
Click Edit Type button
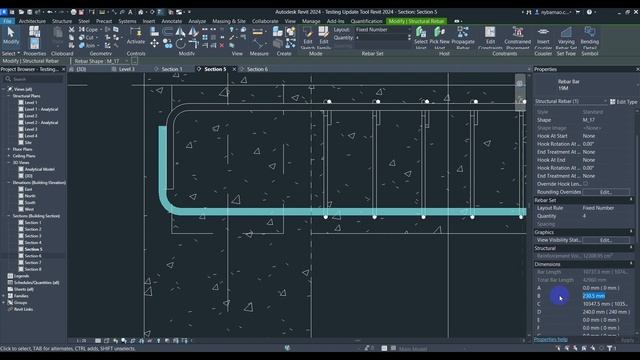coord(623,102)
